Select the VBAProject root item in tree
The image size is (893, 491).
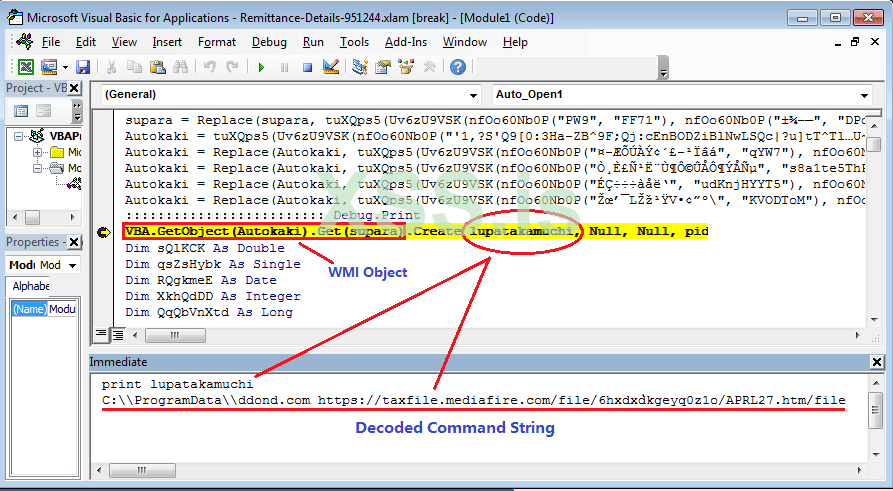(65, 137)
